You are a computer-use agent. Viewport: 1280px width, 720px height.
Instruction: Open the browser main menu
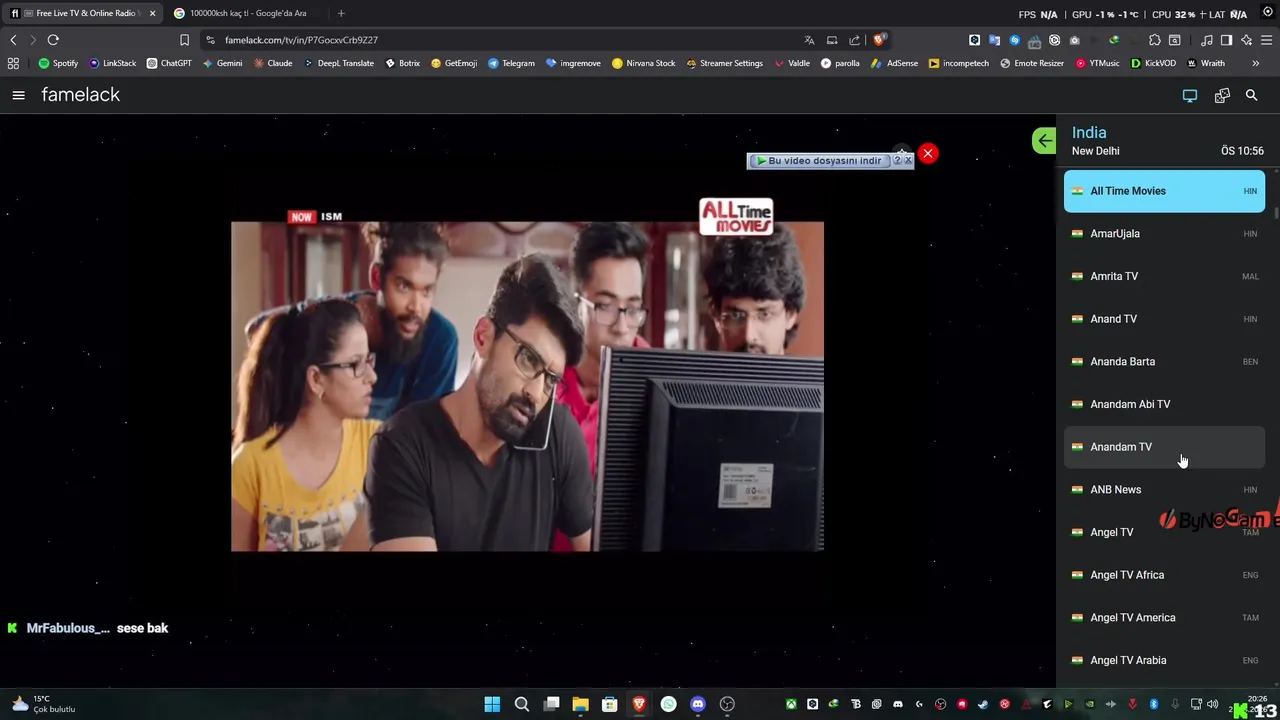1266,40
